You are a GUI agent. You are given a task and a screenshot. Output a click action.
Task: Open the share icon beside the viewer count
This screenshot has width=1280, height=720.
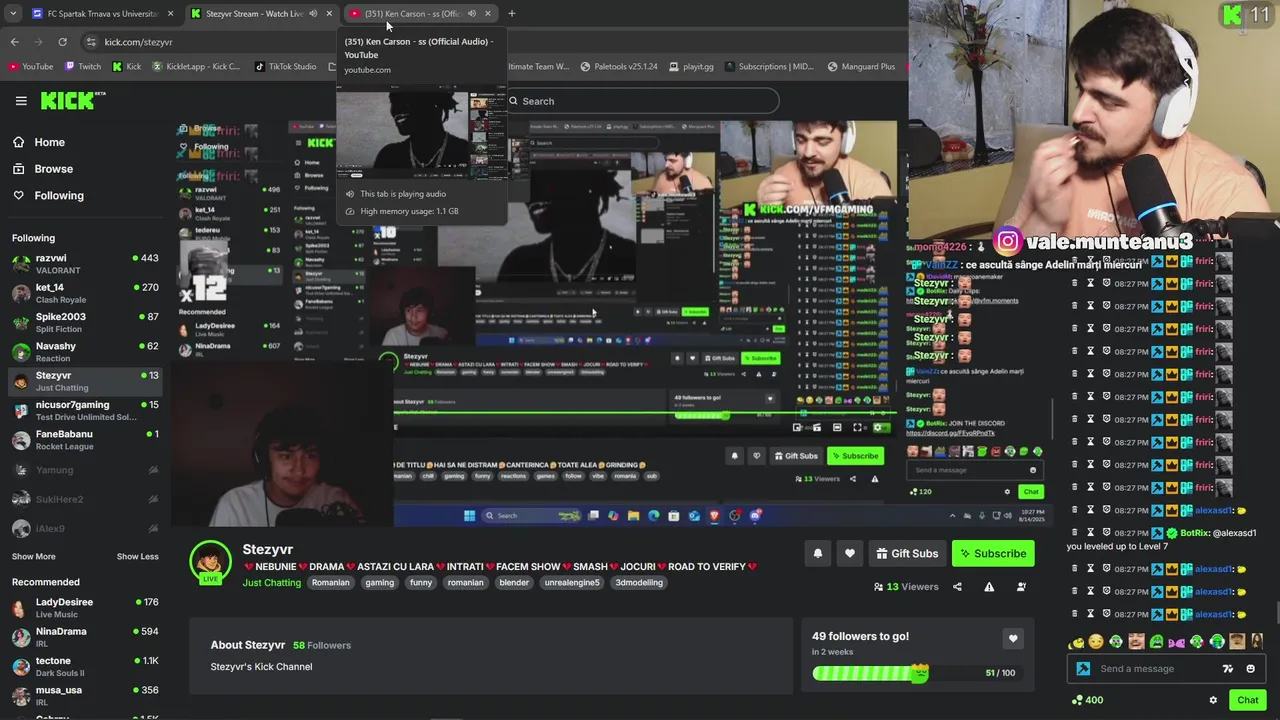[x=957, y=587]
